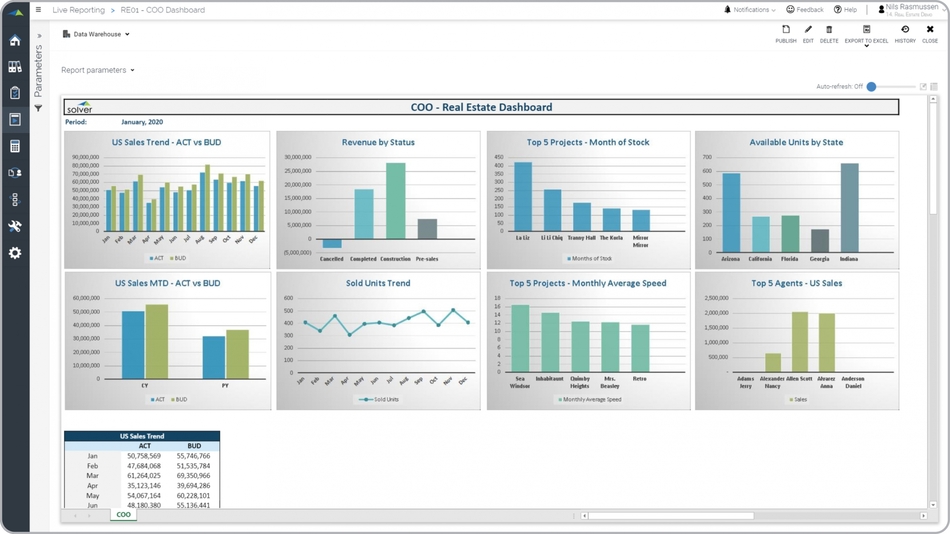This screenshot has height=534, width=950.
Task: Click the Help link
Action: (x=846, y=10)
